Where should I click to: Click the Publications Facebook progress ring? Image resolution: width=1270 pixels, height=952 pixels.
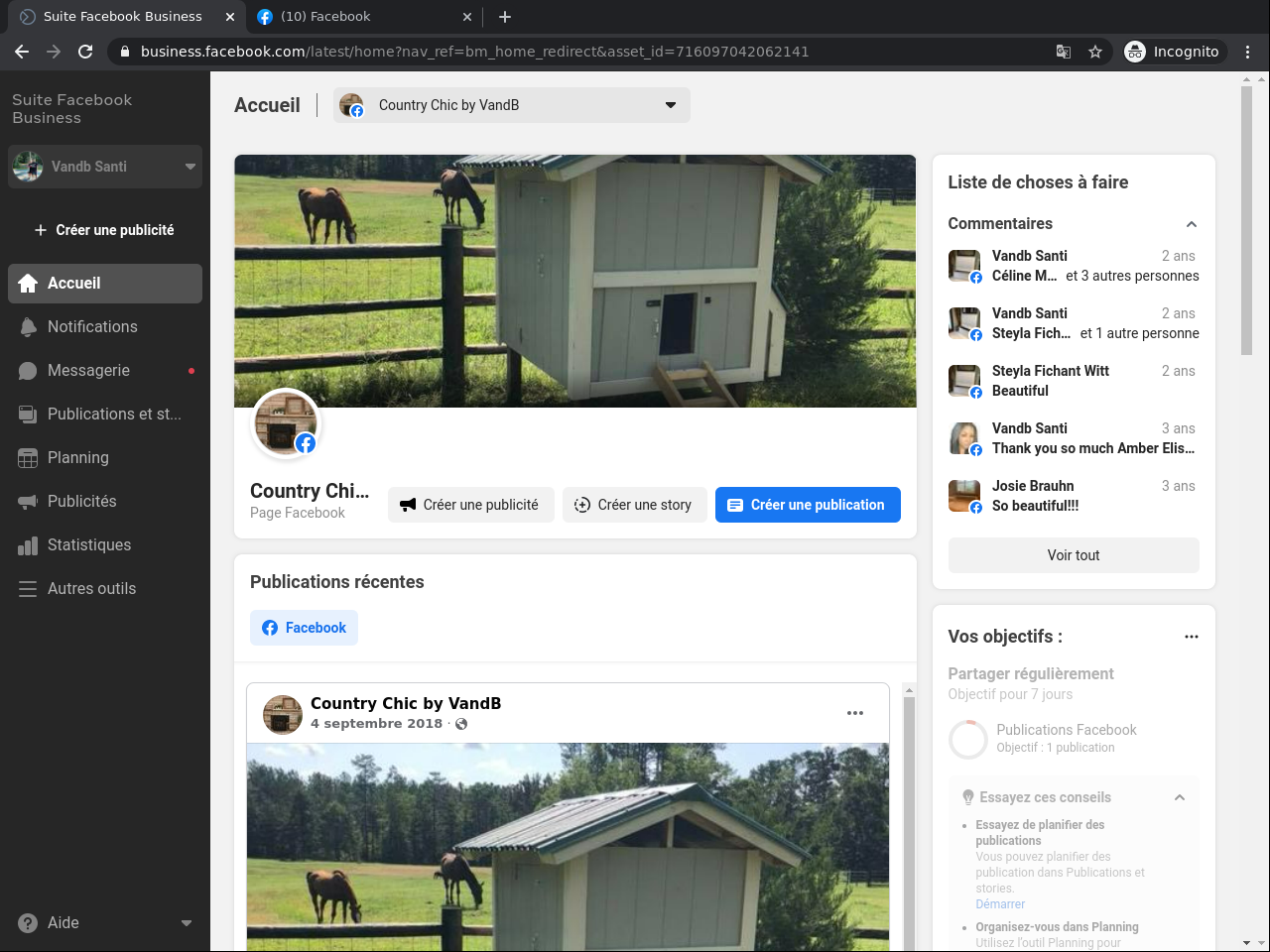[968, 739]
